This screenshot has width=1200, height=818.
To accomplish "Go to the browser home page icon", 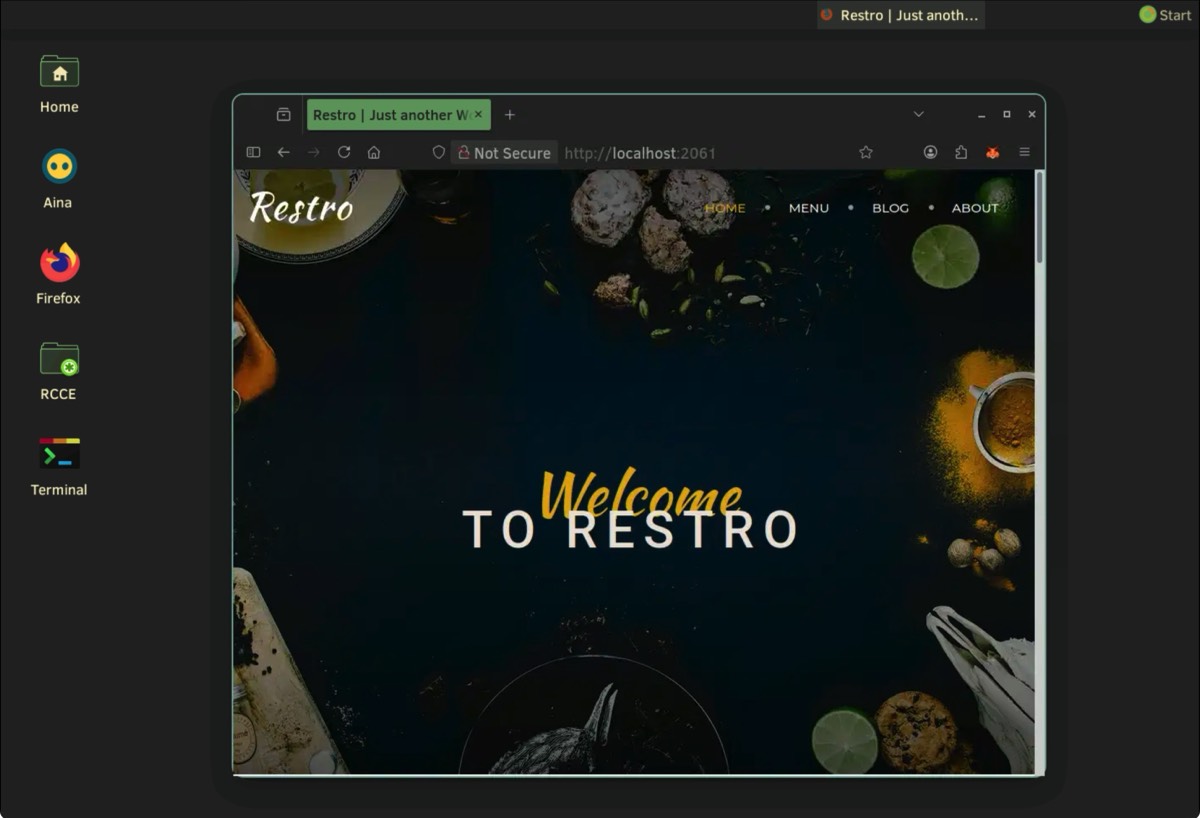I will click(374, 152).
